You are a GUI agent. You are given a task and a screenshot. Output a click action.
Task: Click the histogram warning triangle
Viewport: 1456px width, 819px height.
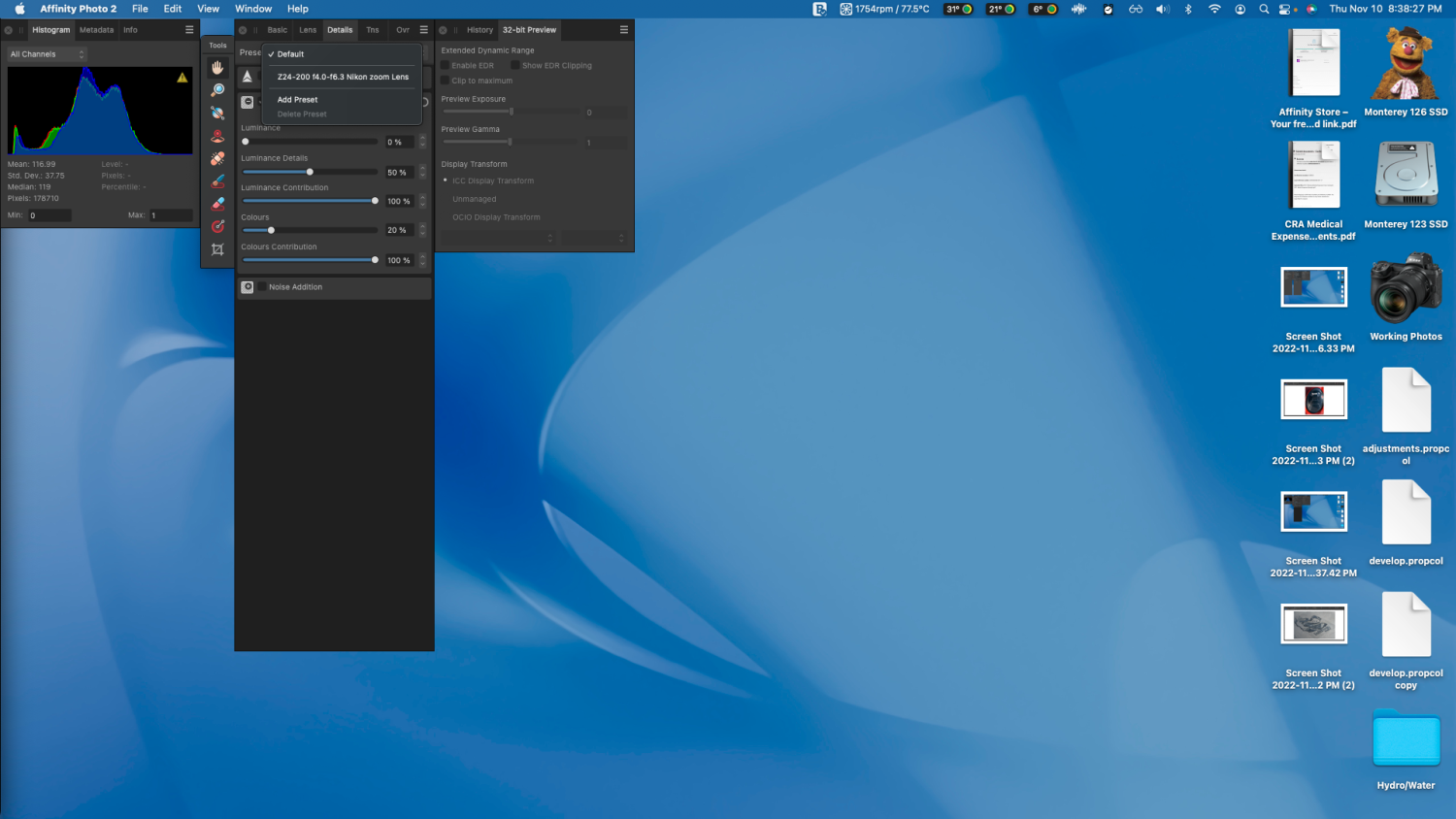182,78
